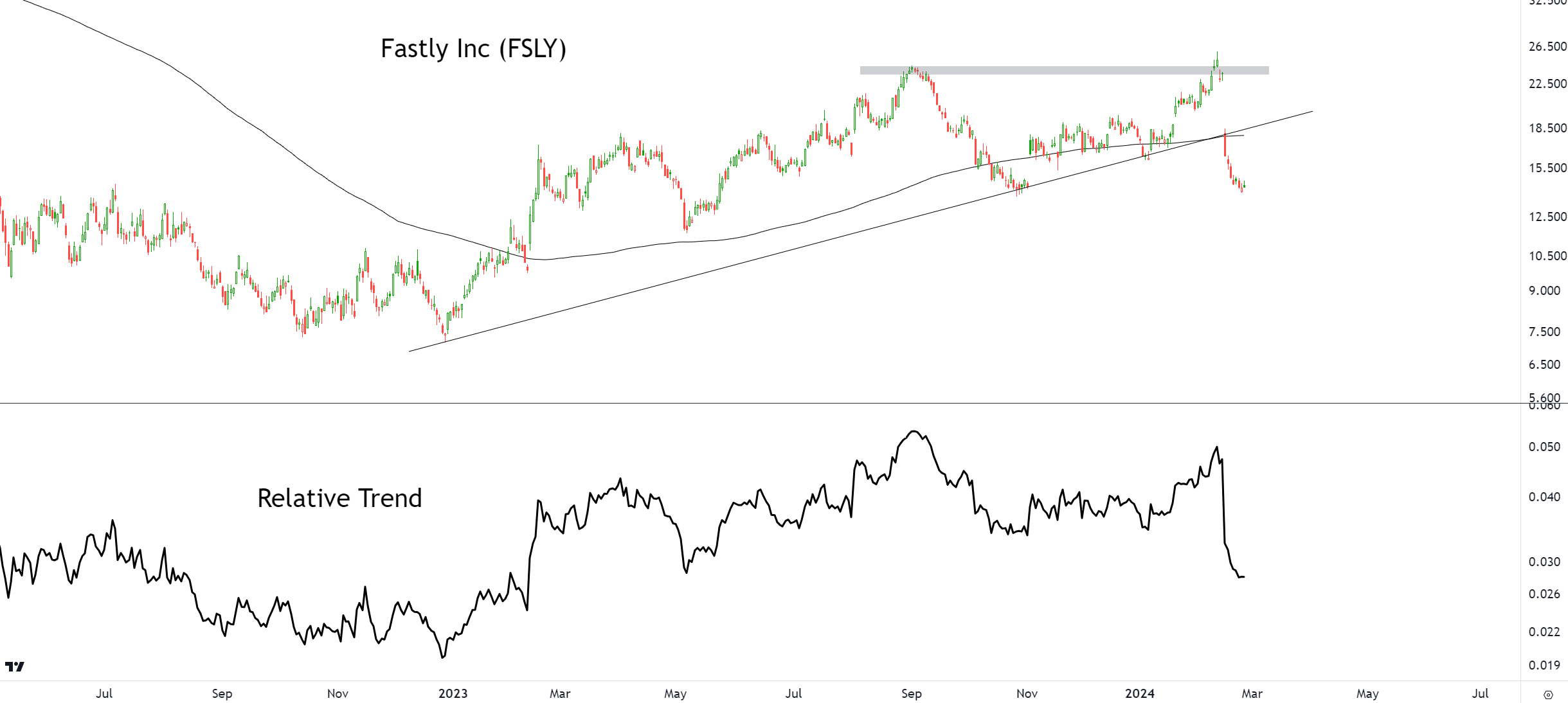
Task: Click the 0.040 relative trend axis label
Action: [x=1544, y=497]
